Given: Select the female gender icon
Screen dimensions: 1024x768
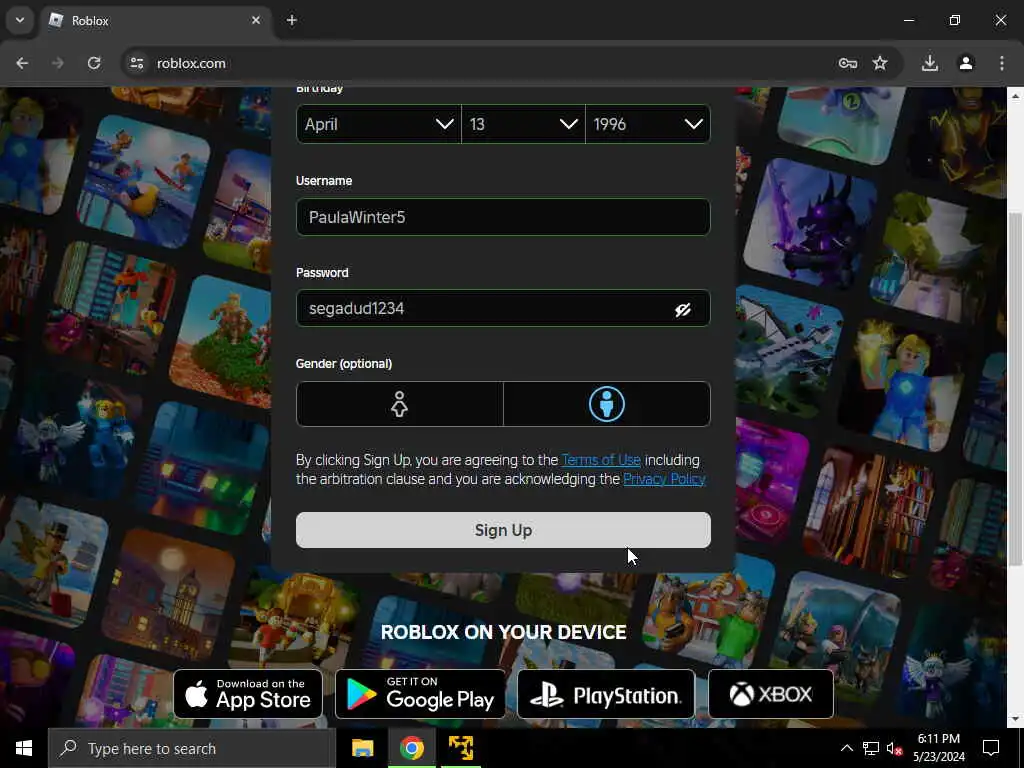Looking at the screenshot, I should [399, 404].
